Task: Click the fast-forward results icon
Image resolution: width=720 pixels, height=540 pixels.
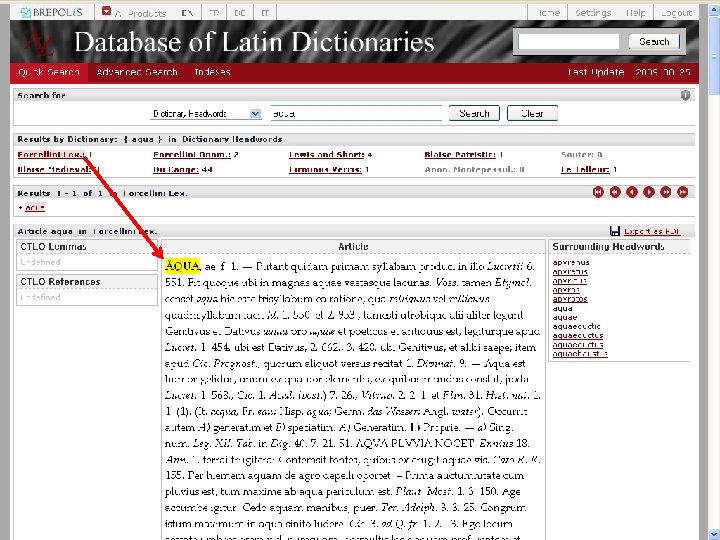Action: [x=665, y=192]
